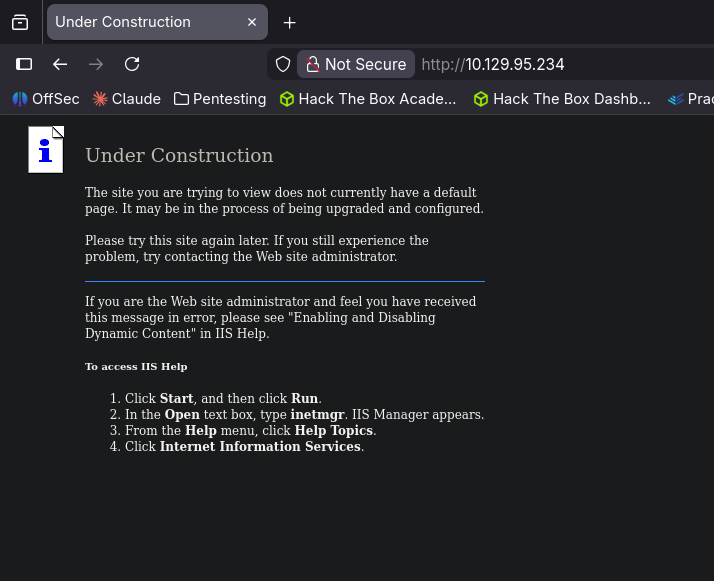The width and height of the screenshot is (714, 581).
Task: Open the tracking protection shield panel
Action: coord(283,64)
